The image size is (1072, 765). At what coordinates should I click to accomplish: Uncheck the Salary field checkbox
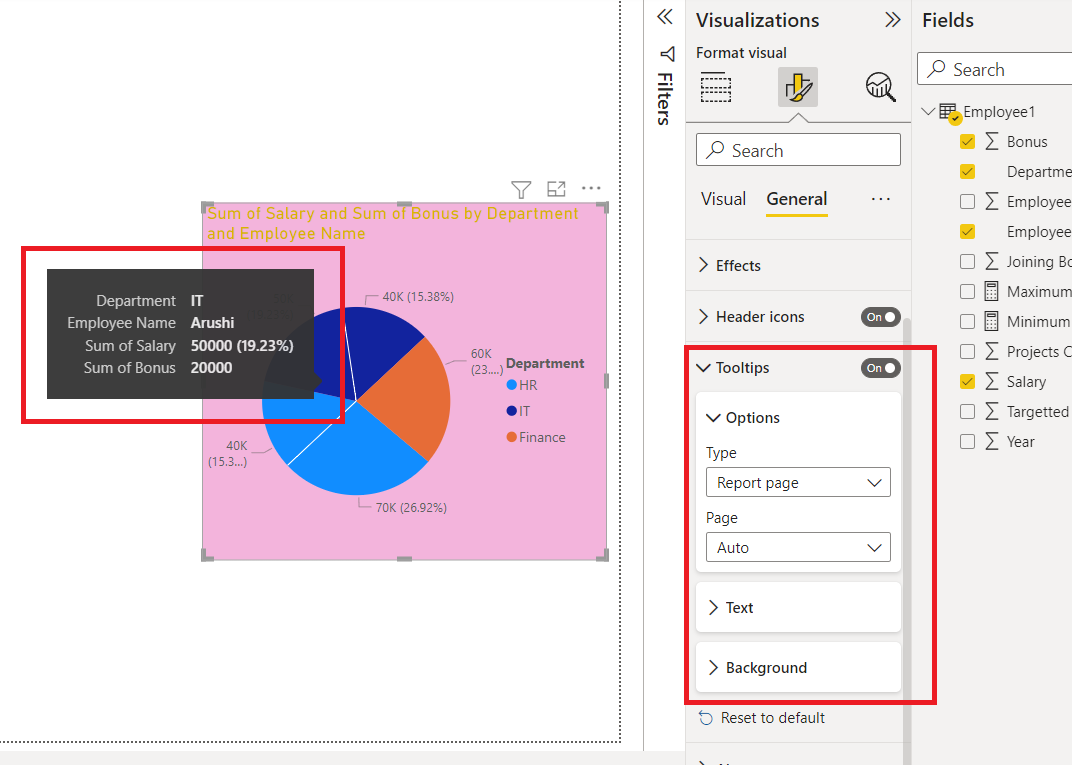[x=967, y=381]
